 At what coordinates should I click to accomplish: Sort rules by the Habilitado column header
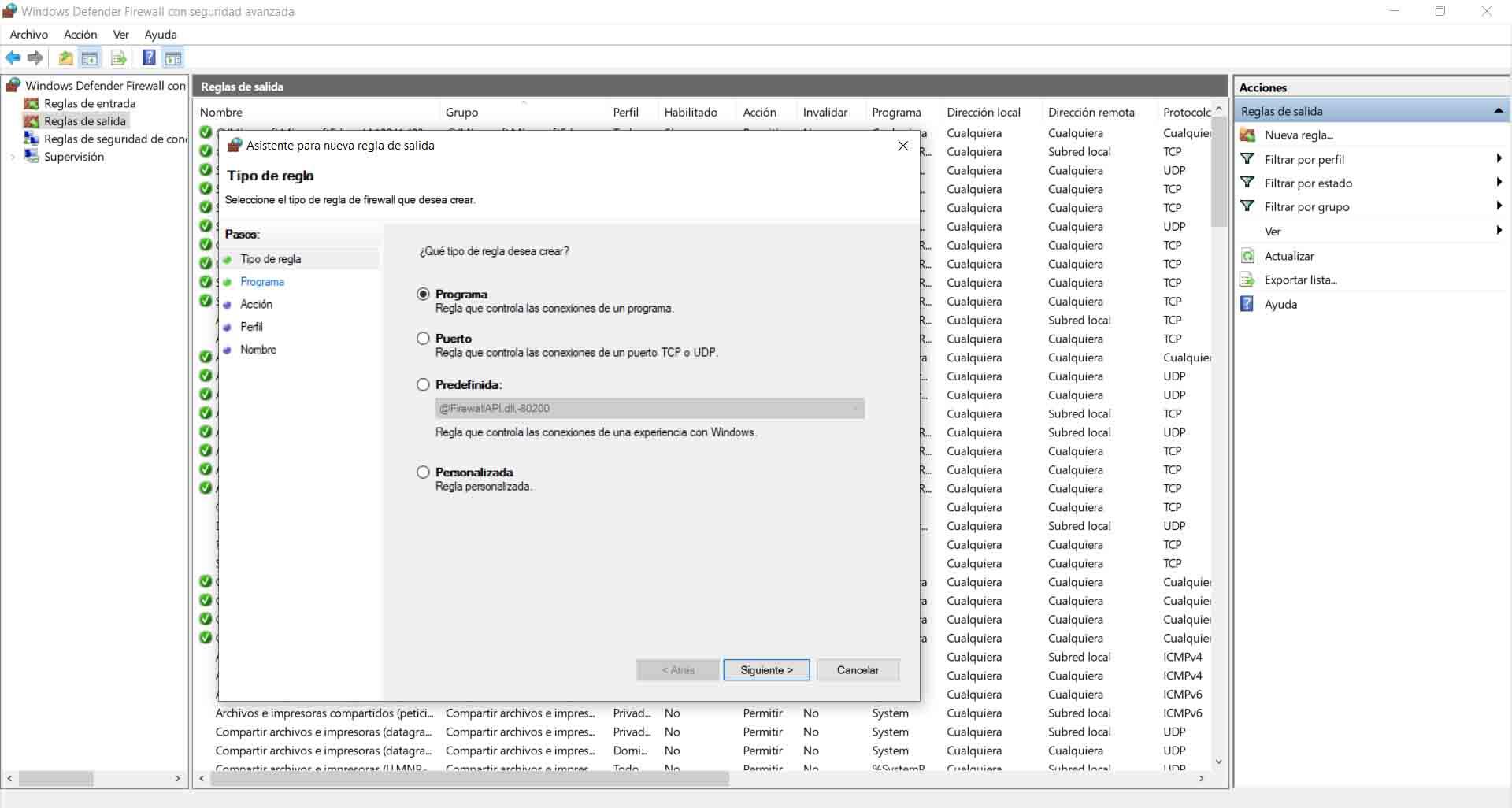pyautogui.click(x=696, y=112)
